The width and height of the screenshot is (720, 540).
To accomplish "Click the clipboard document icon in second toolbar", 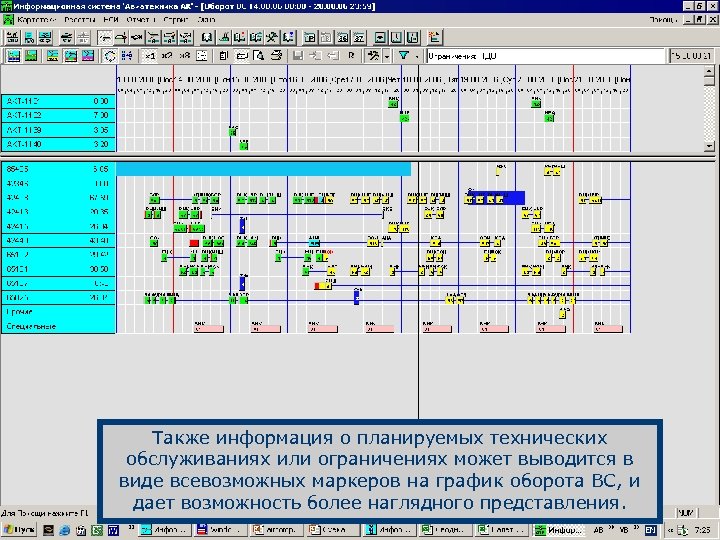I will tap(224, 56).
